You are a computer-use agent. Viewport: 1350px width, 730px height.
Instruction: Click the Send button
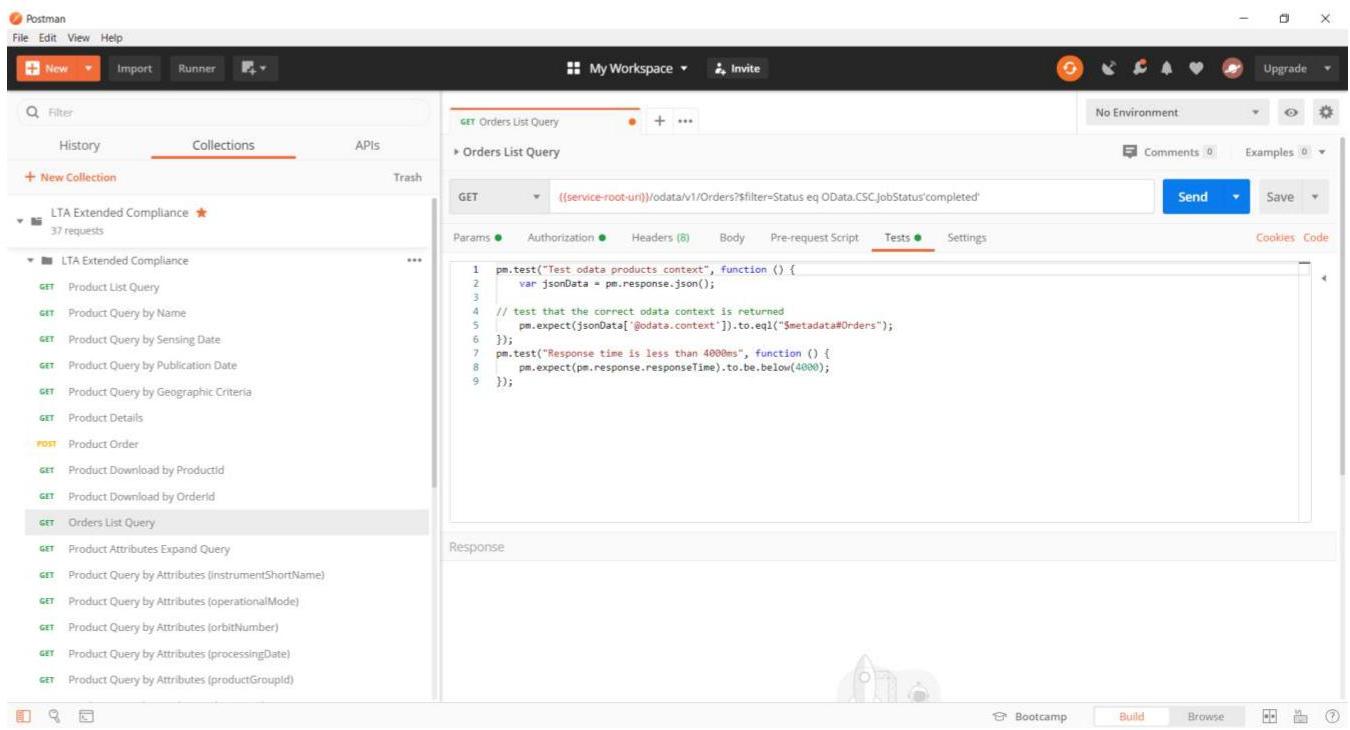click(1195, 197)
